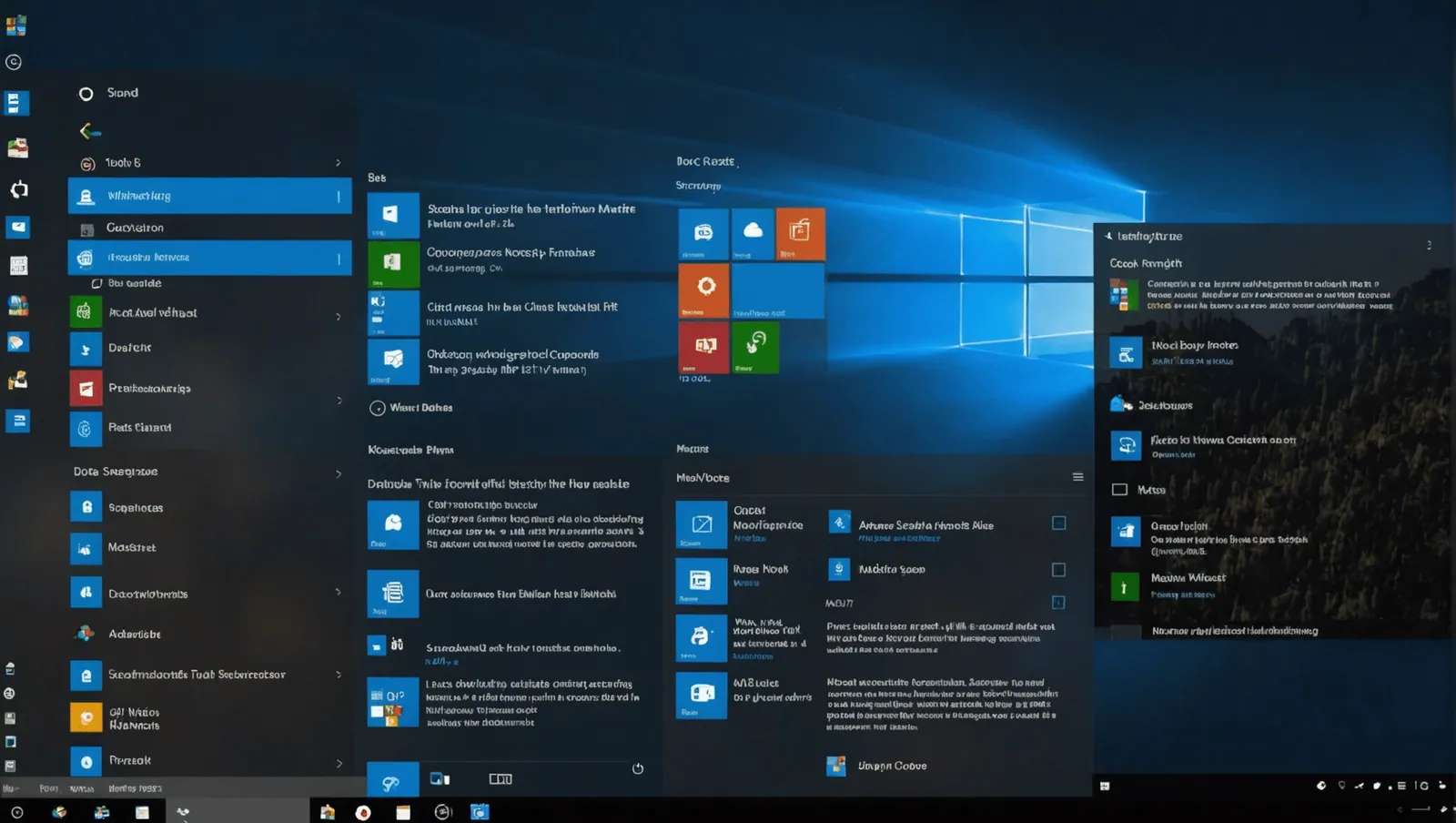1456x823 pixels.
Task: Click the red circle icon in the taskbar
Action: point(363,812)
